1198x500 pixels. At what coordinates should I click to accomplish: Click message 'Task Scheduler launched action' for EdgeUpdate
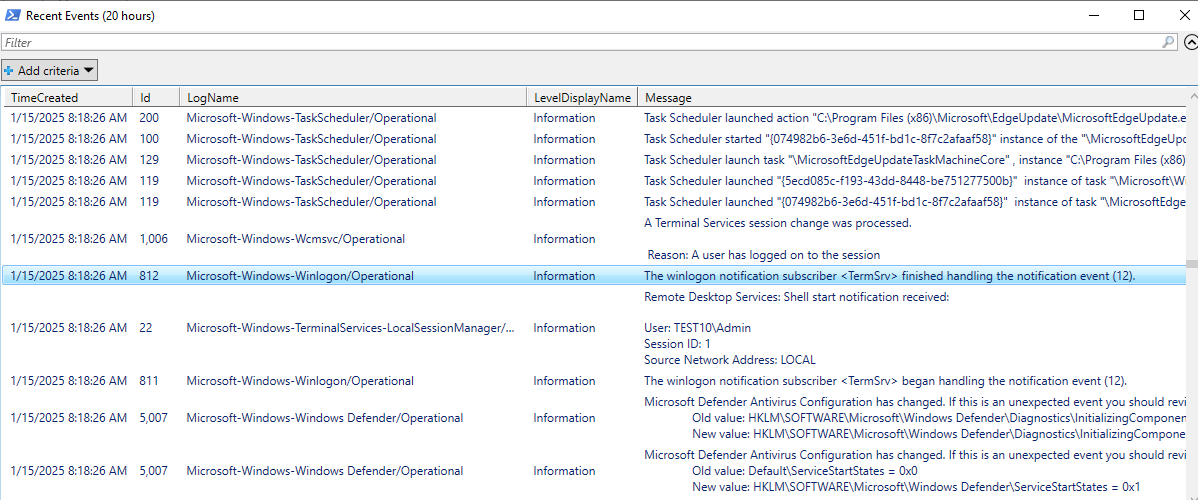tap(915, 118)
